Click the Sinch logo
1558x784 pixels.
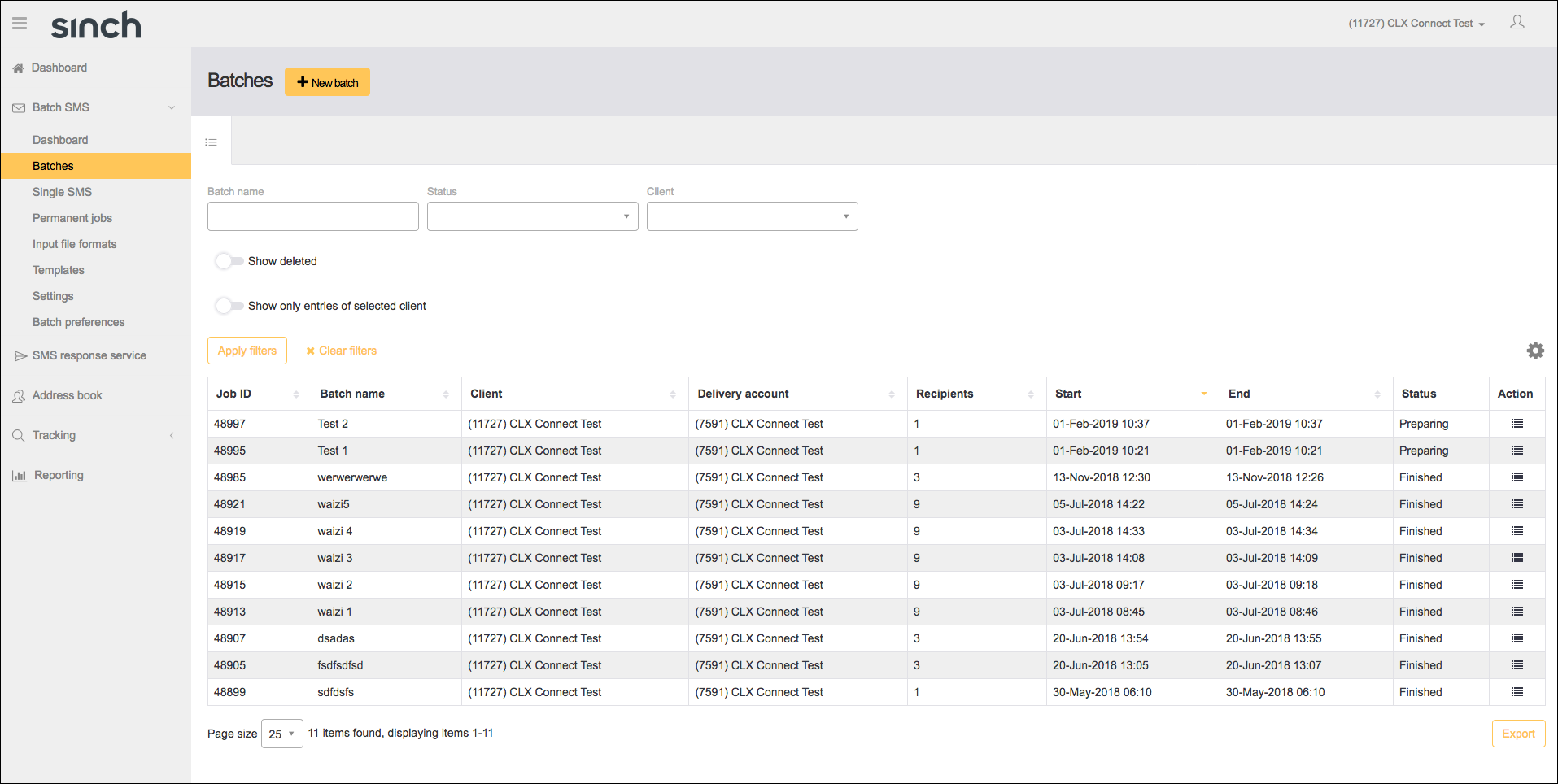(95, 24)
